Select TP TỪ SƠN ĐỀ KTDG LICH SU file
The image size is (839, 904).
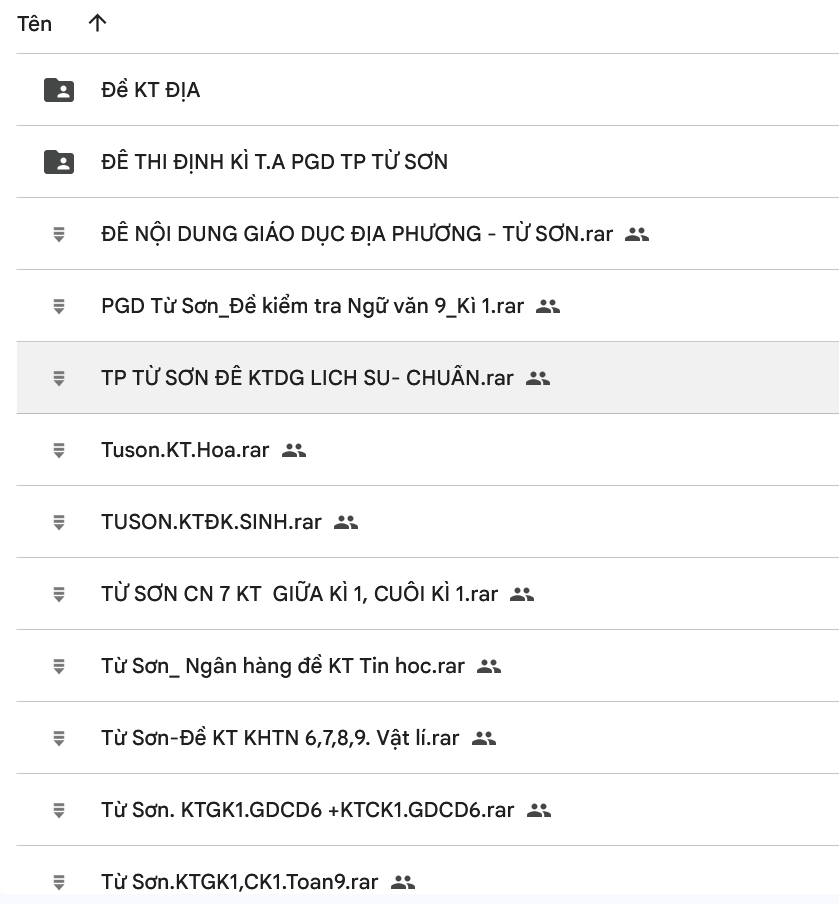point(307,378)
